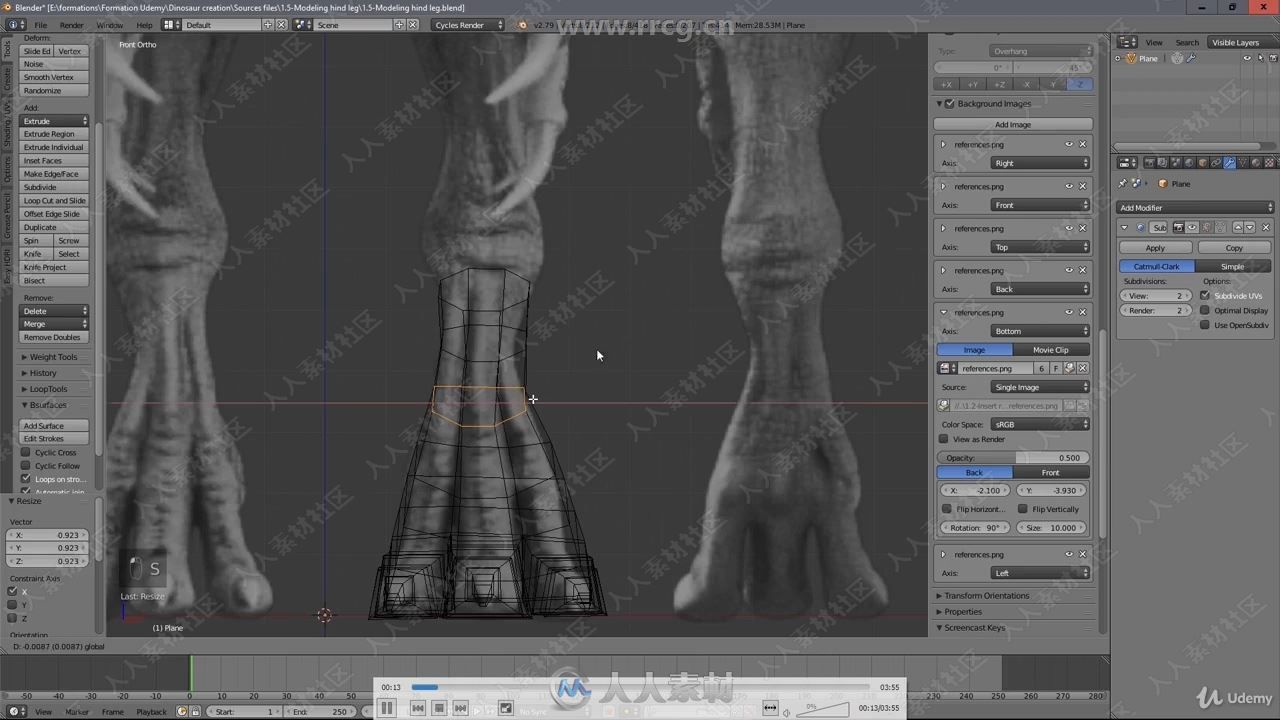Open Color Space sRGB dropdown
Viewport: 1280px width, 720px height.
coord(1040,424)
